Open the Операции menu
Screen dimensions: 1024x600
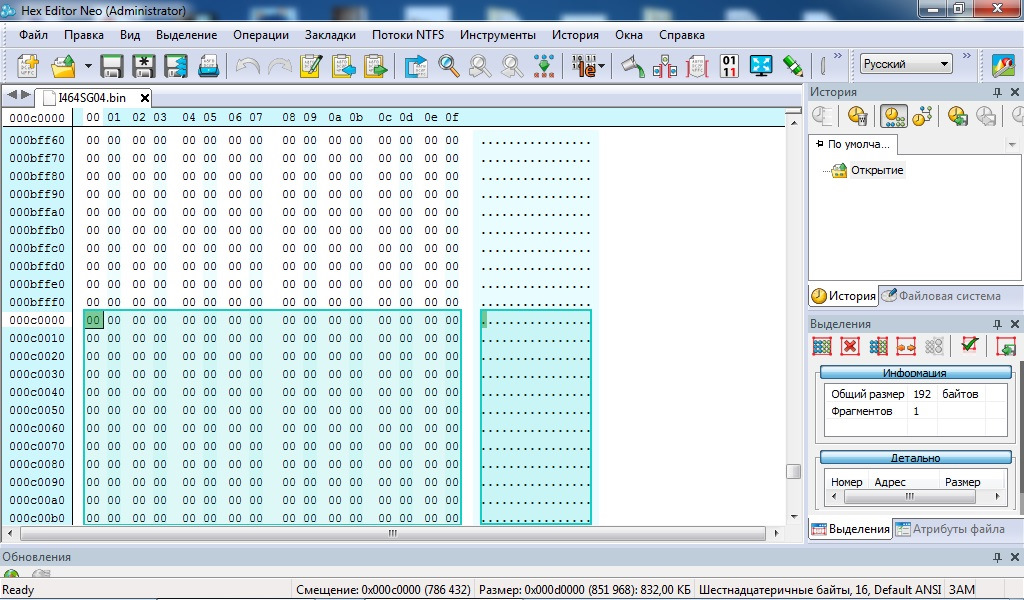[x=261, y=35]
